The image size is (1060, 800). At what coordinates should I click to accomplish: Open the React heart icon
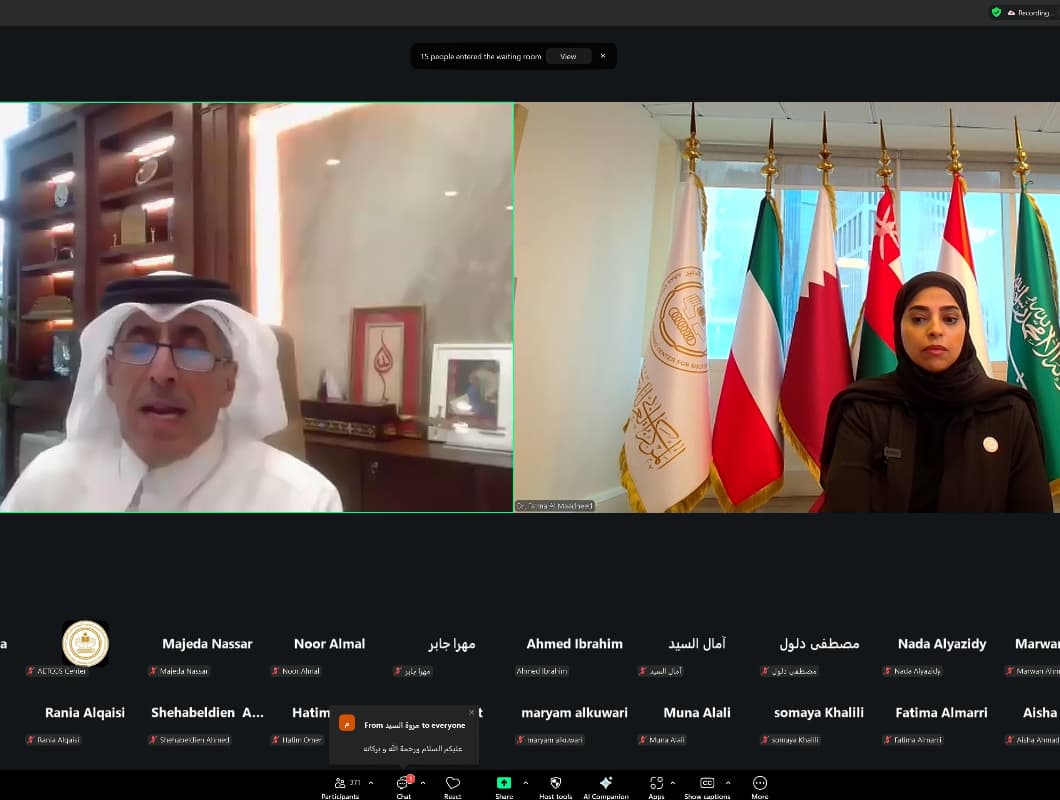(453, 783)
